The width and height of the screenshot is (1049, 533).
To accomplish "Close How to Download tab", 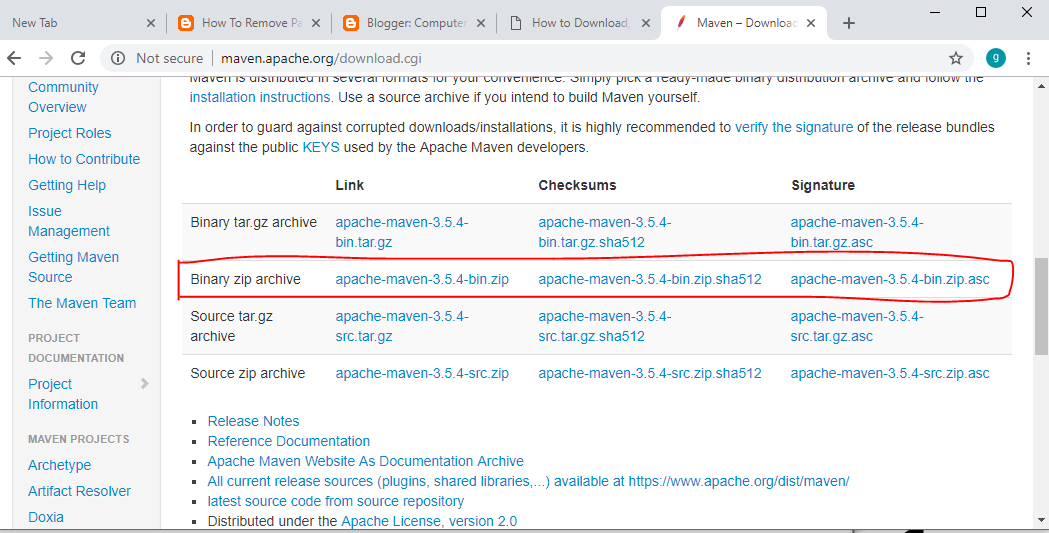I will [646, 23].
